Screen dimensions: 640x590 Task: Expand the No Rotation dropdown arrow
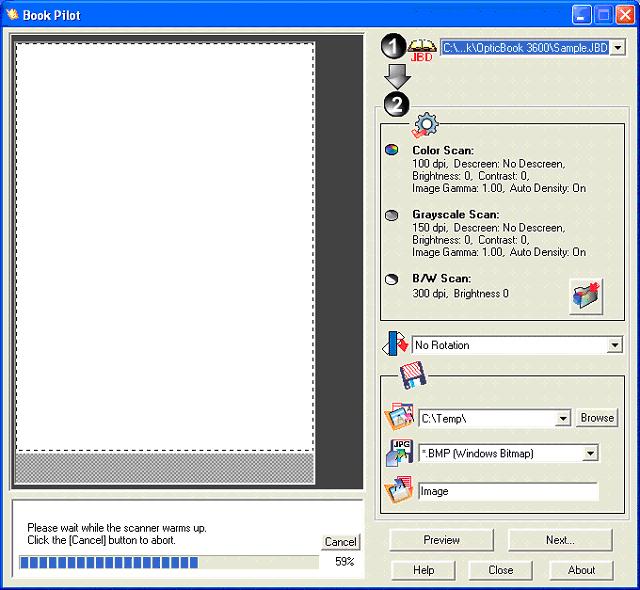(x=614, y=345)
